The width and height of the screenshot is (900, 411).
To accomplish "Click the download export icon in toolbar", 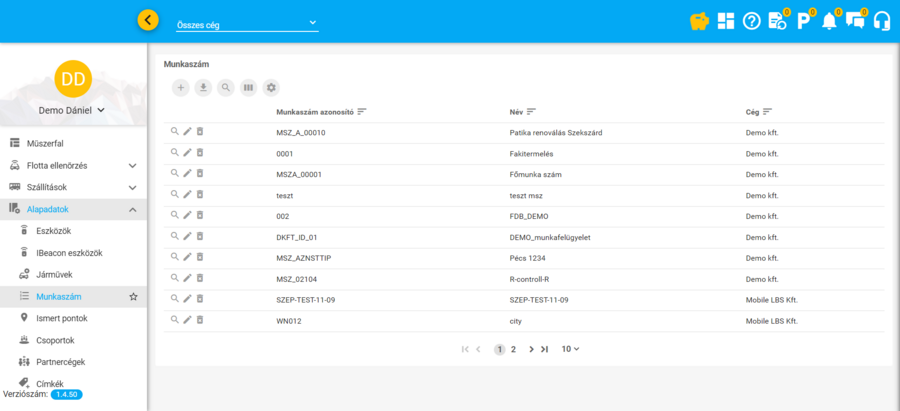I will pos(204,88).
